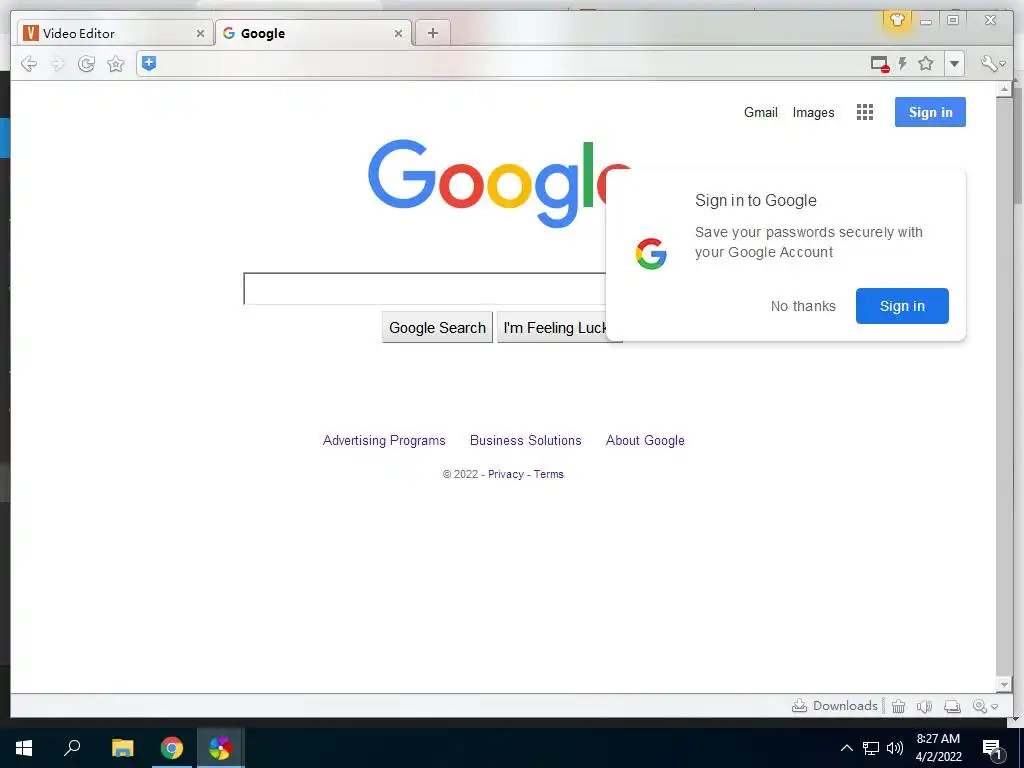Click the top-right Sign in button
The image size is (1024, 768).
[x=930, y=112]
